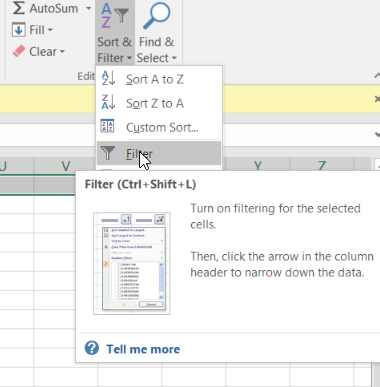Image resolution: width=380 pixels, height=387 pixels.
Task: Click the Sort & Filter button
Action: click(115, 32)
